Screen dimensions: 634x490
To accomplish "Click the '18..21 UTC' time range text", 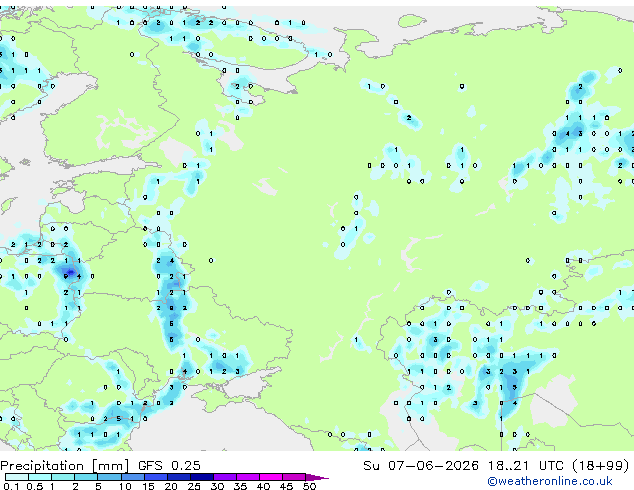I will point(525,466).
